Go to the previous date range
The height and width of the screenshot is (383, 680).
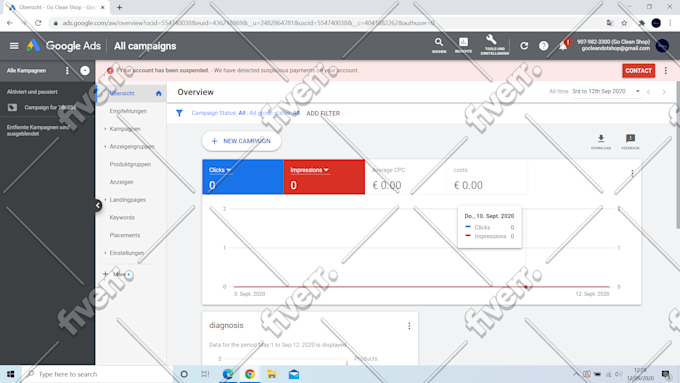(649, 92)
